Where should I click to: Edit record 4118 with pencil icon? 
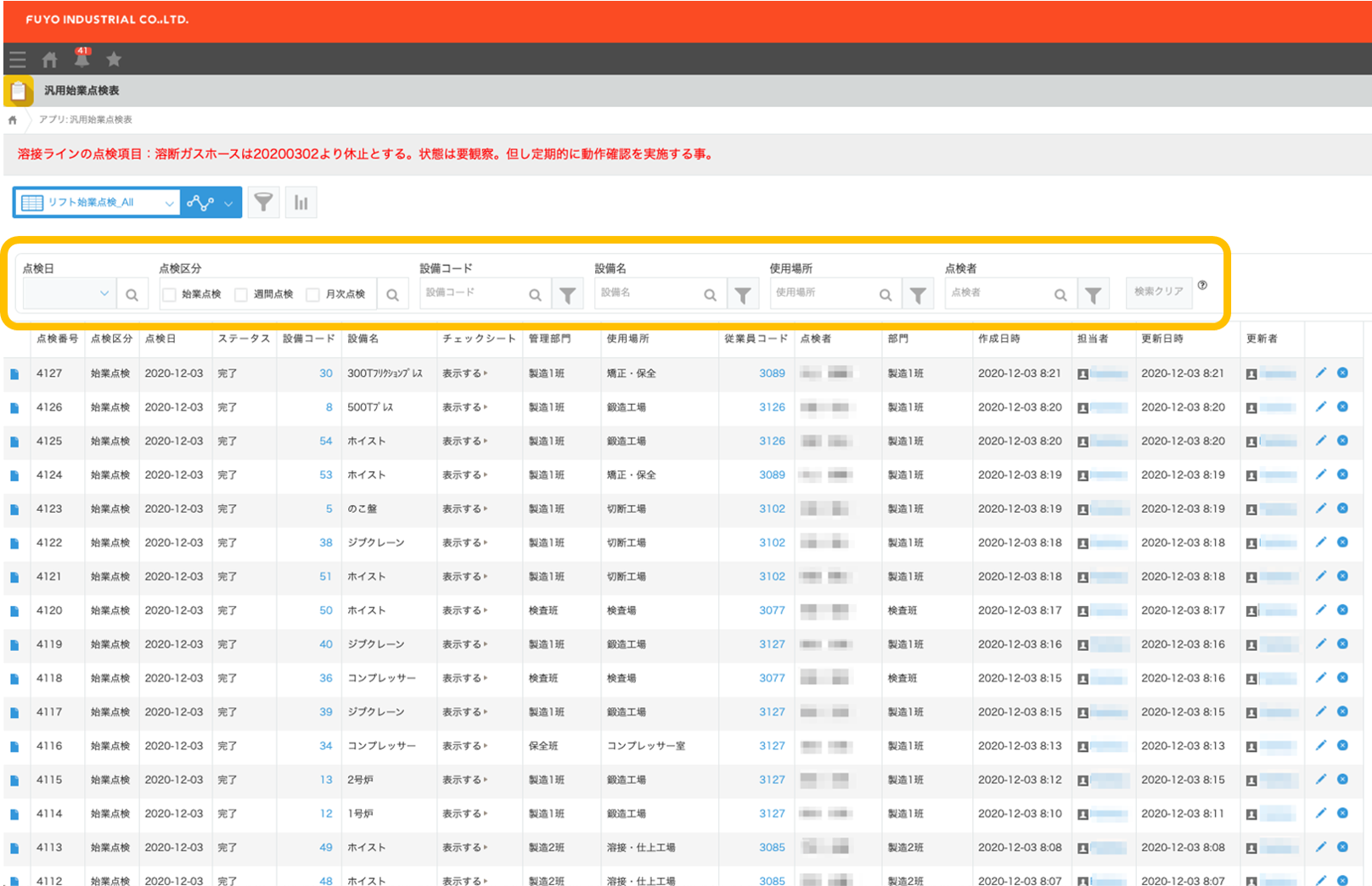coord(1321,678)
